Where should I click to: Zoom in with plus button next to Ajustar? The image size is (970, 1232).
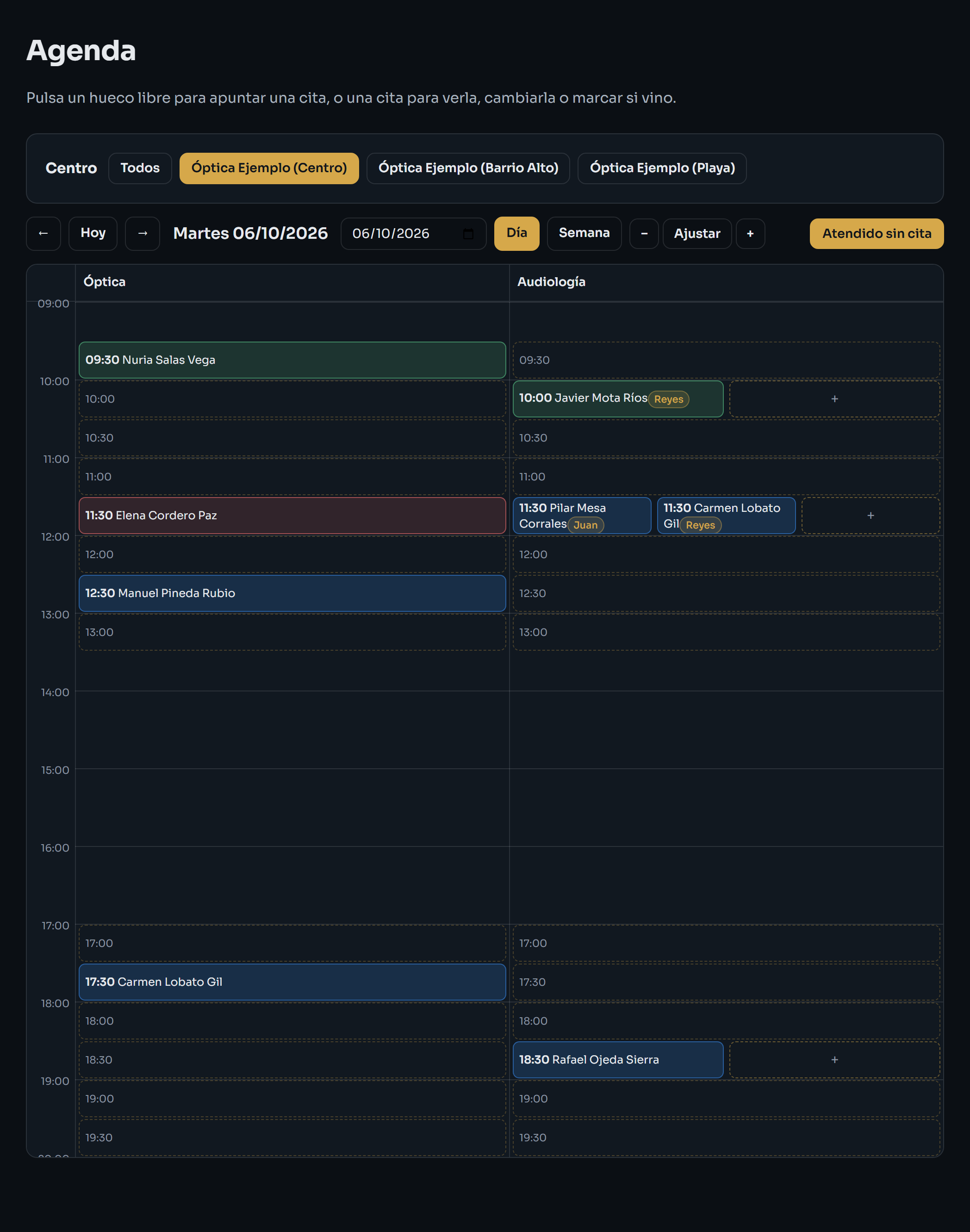pos(750,233)
